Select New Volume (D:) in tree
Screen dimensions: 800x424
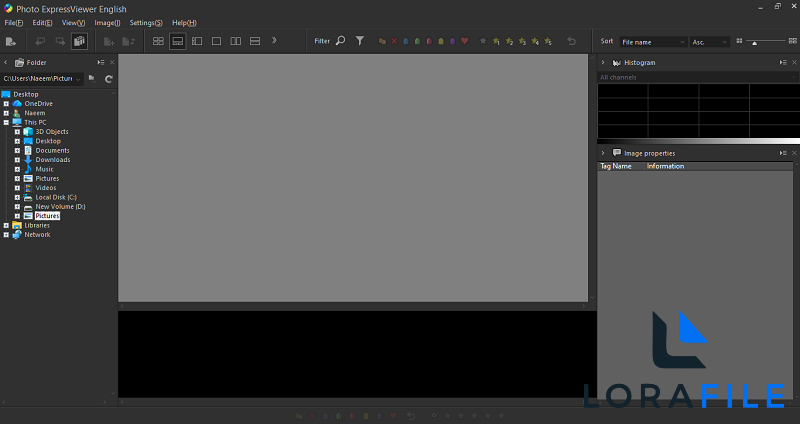click(x=60, y=207)
